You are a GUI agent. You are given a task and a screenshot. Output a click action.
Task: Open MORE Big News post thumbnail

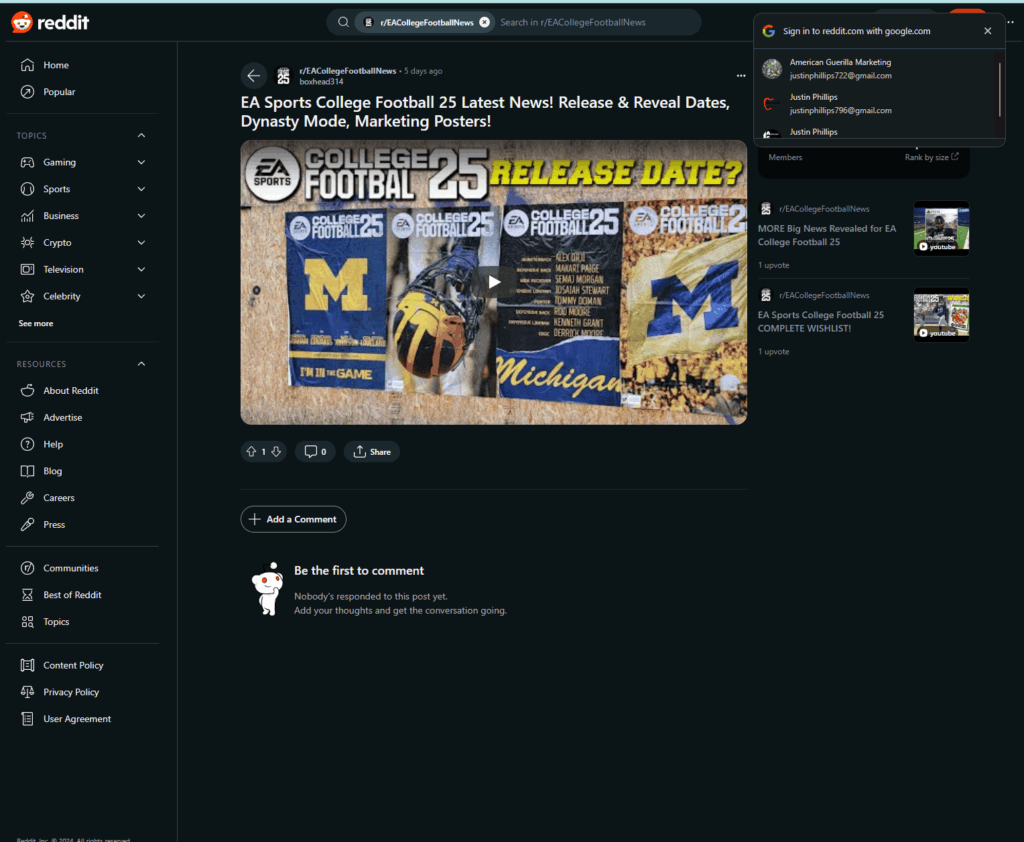(x=941, y=228)
